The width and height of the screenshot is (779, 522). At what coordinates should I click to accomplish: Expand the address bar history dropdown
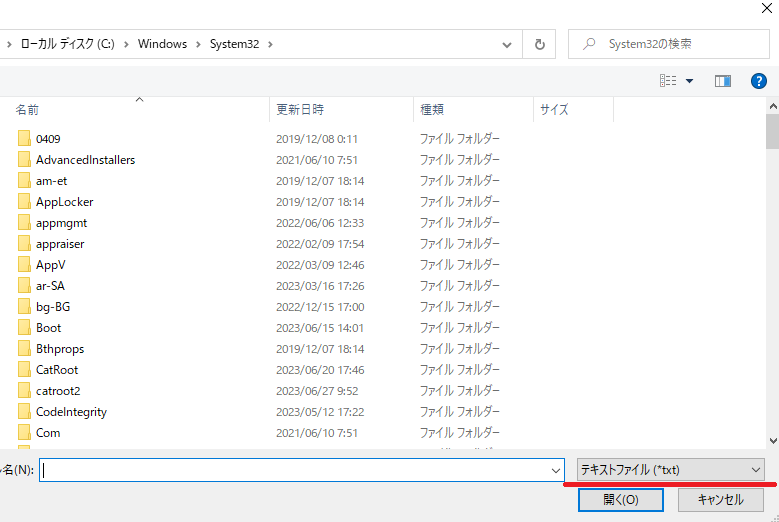point(507,45)
